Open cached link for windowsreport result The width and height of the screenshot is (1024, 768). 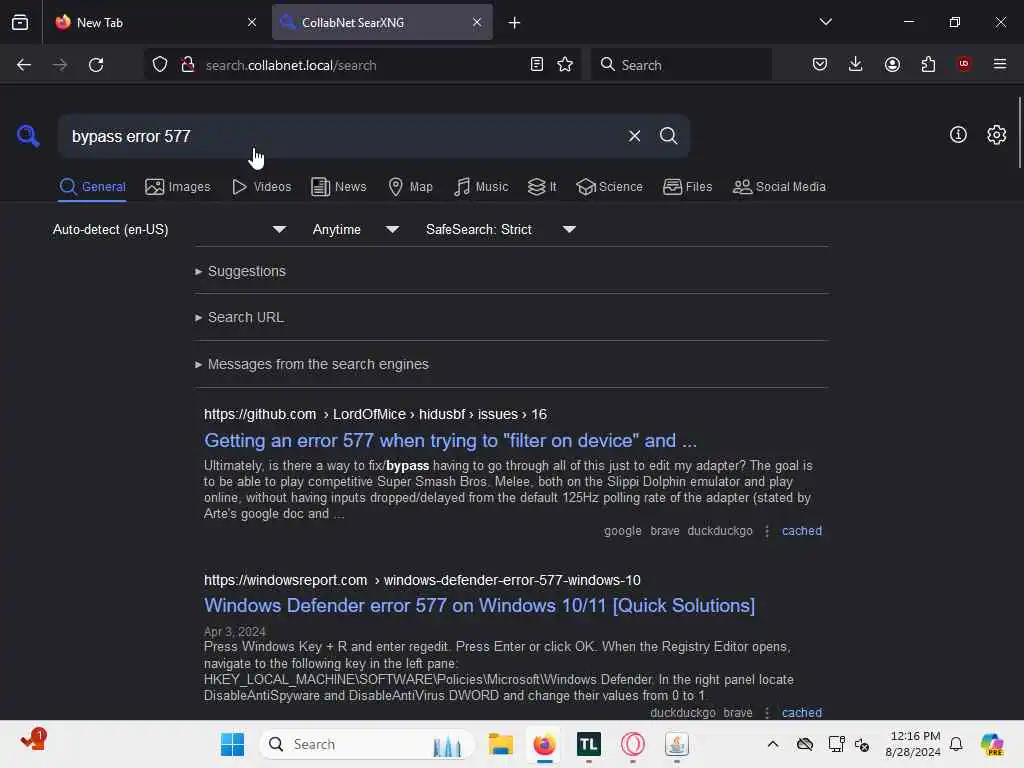point(801,712)
